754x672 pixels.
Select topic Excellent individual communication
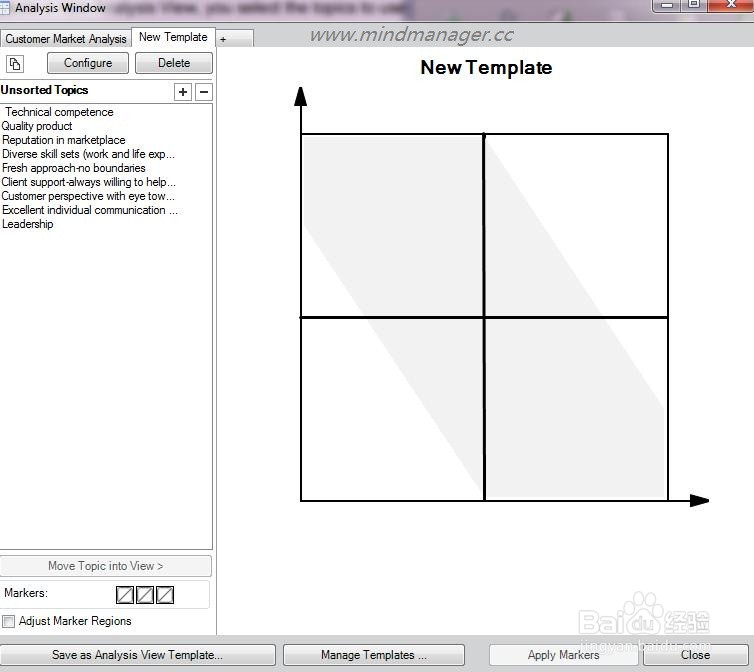coord(89,210)
